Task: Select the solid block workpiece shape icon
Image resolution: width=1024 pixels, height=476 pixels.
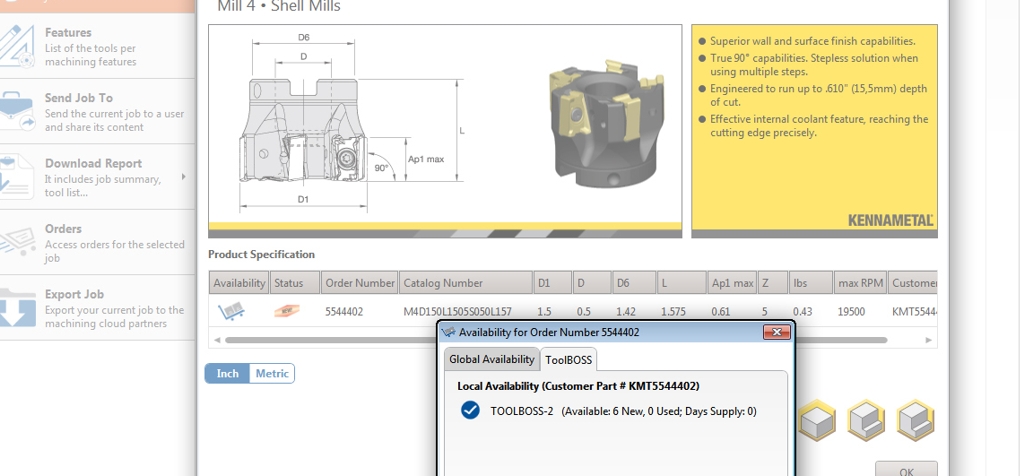Action: pos(817,420)
